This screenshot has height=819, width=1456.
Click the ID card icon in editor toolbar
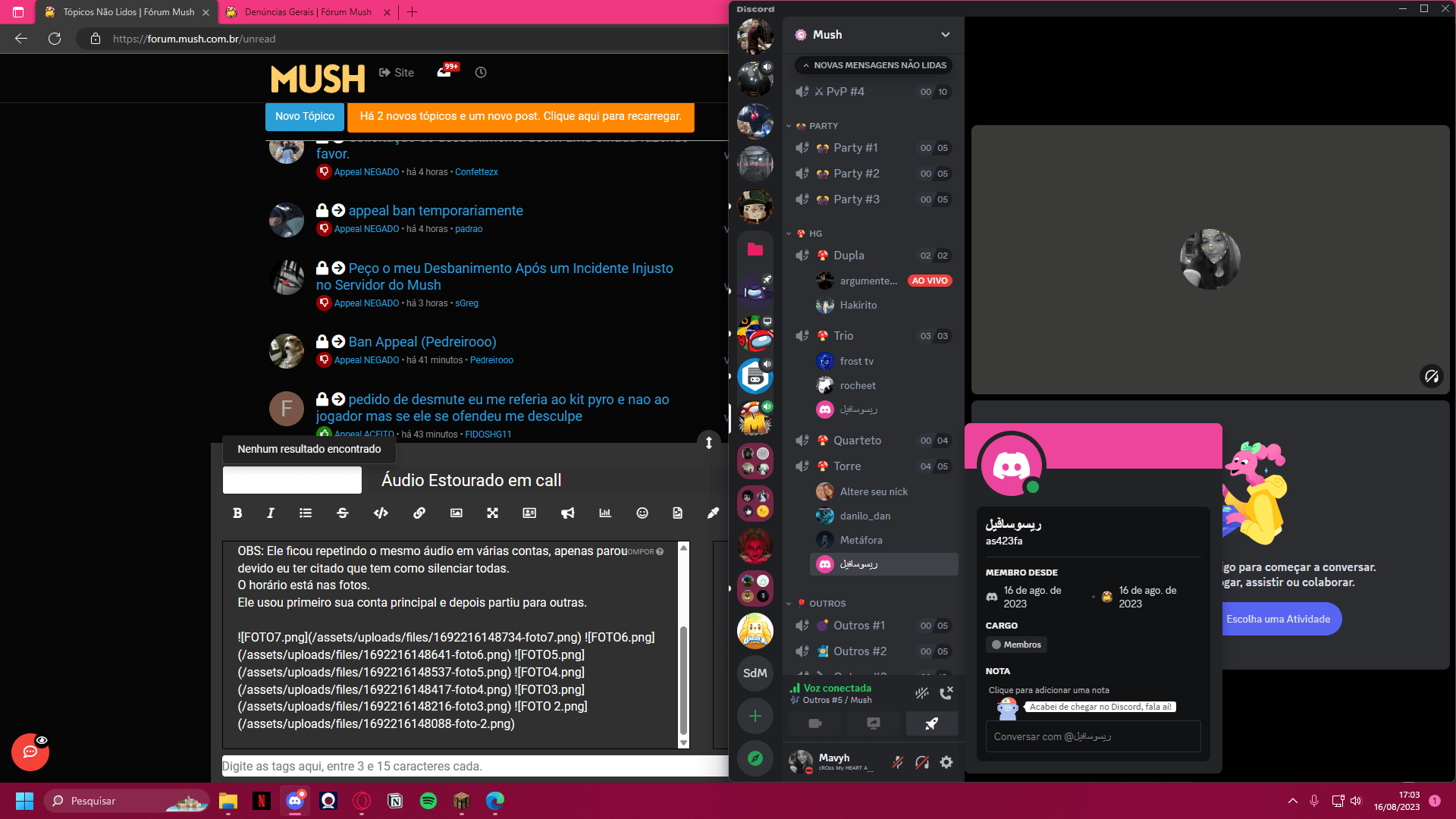tap(529, 513)
